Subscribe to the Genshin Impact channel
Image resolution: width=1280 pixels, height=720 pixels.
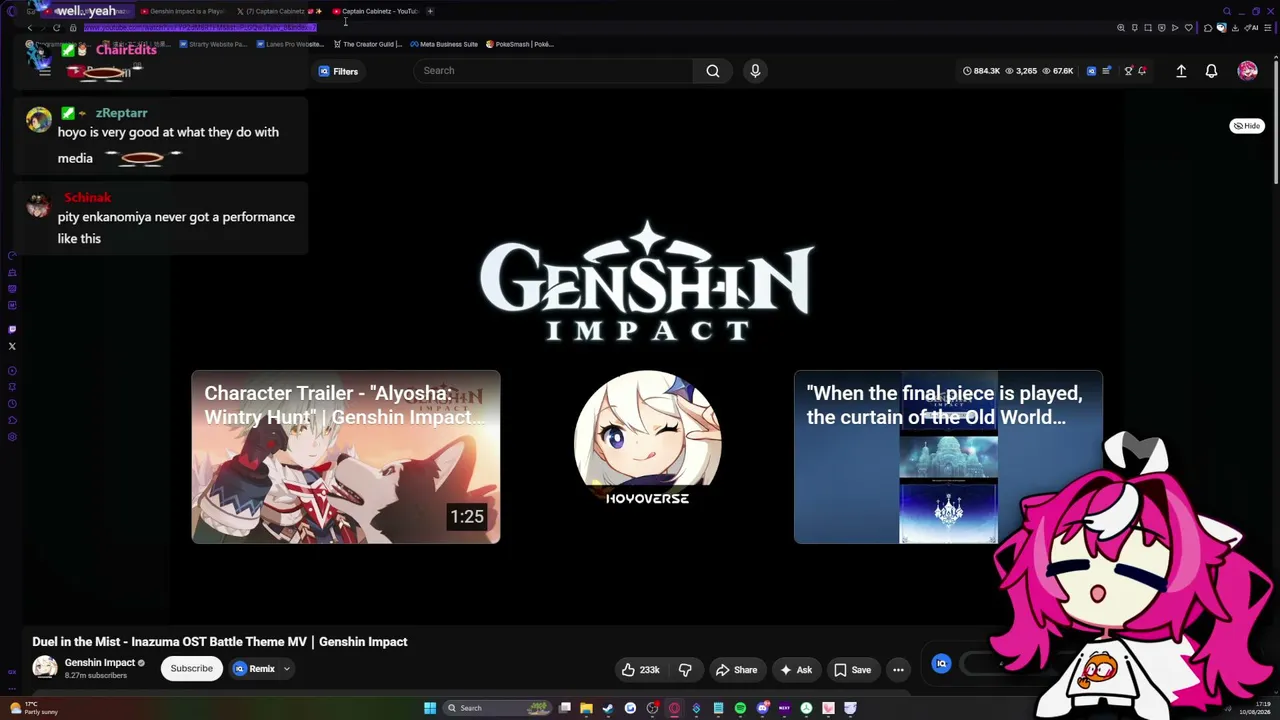pos(191,669)
